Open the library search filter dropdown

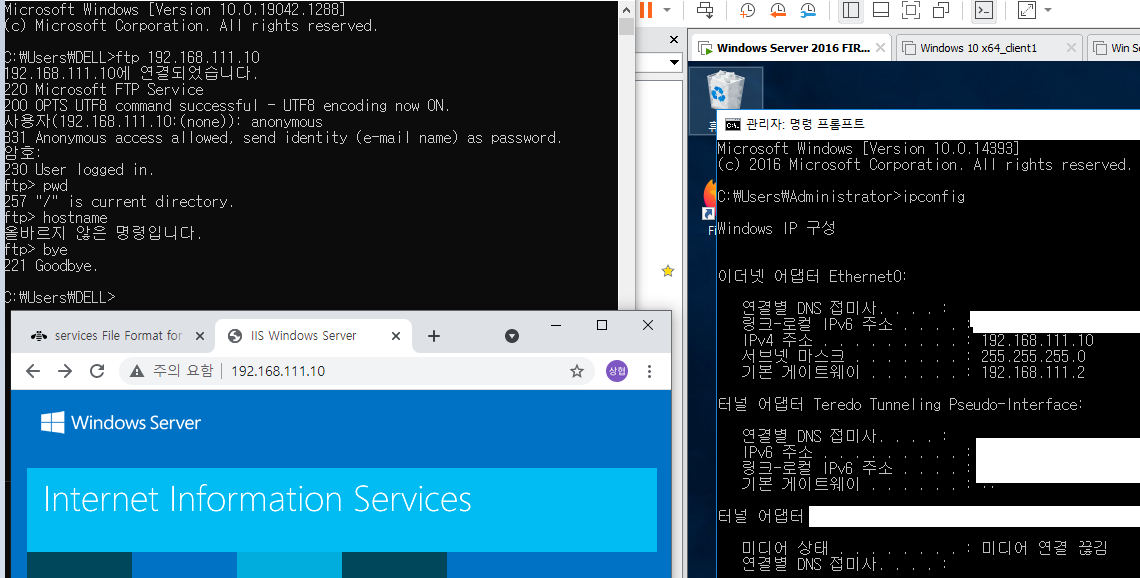674,63
